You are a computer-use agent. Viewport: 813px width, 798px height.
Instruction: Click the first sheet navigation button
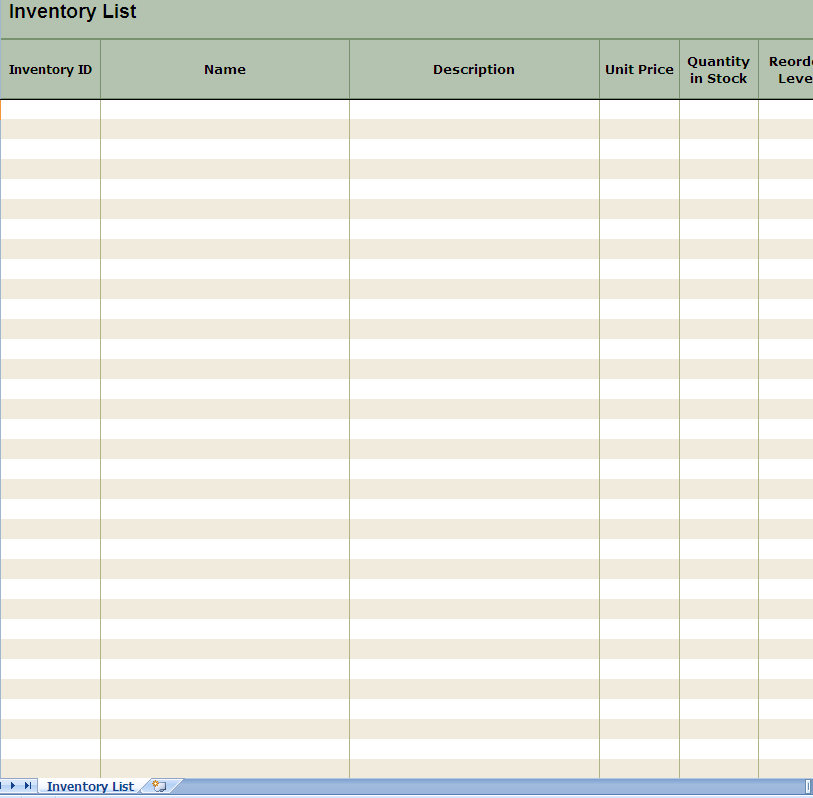[2, 786]
